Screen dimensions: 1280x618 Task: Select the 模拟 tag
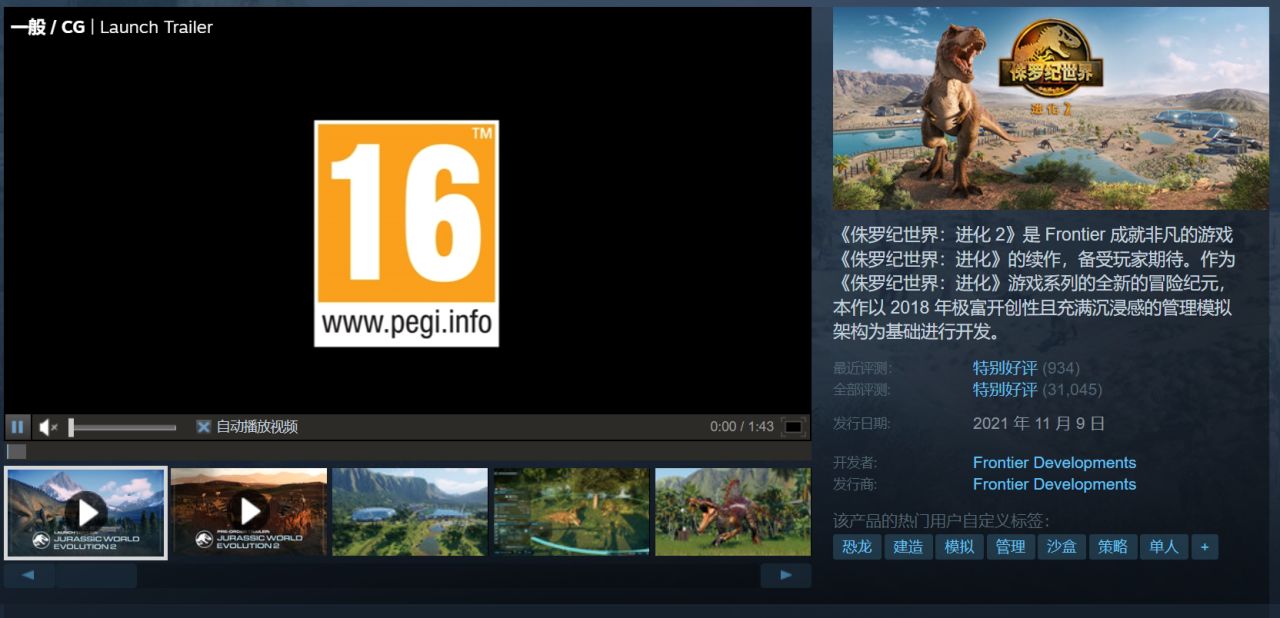(959, 546)
